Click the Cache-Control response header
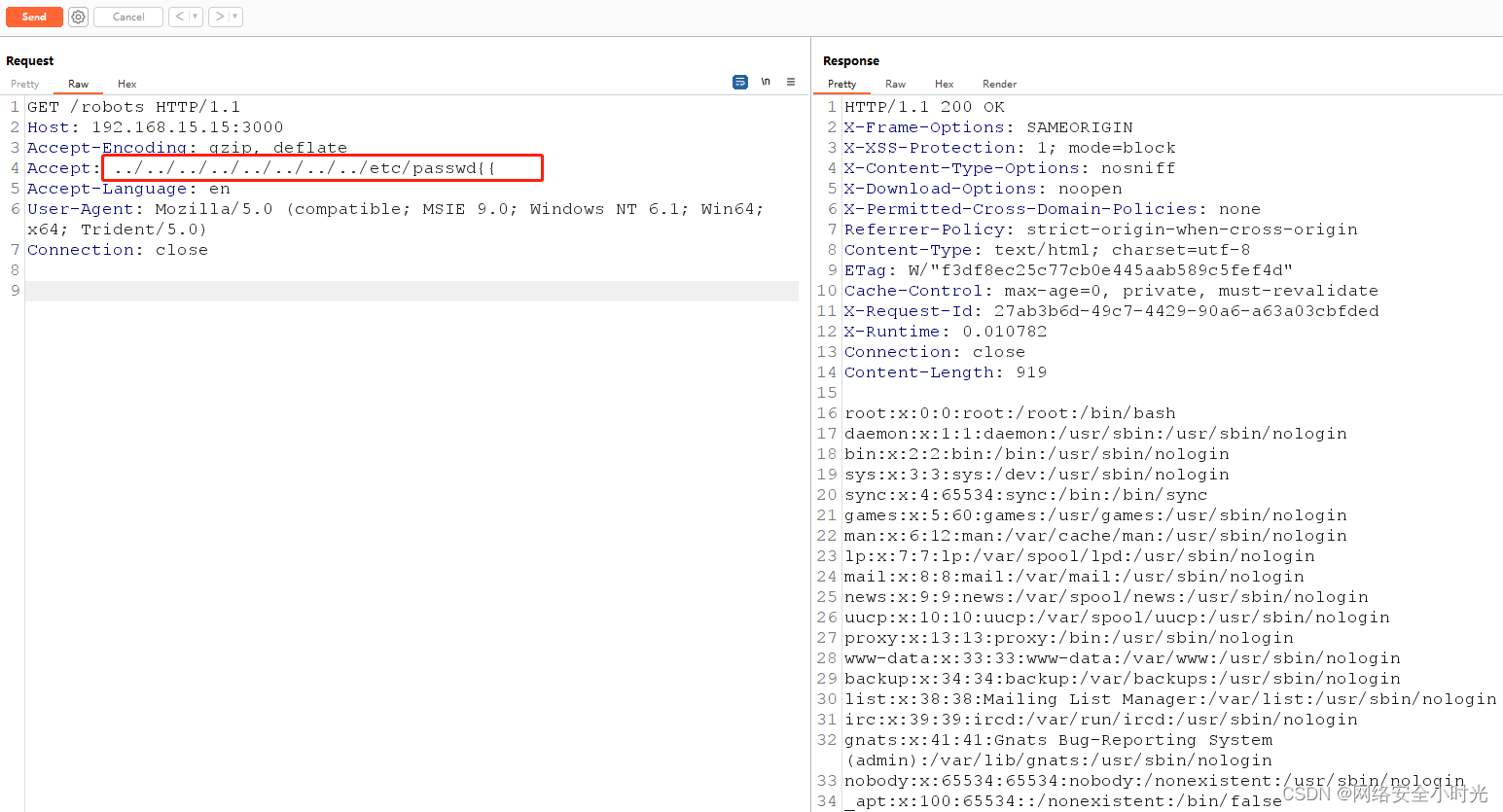1503x812 pixels. (x=1112, y=291)
